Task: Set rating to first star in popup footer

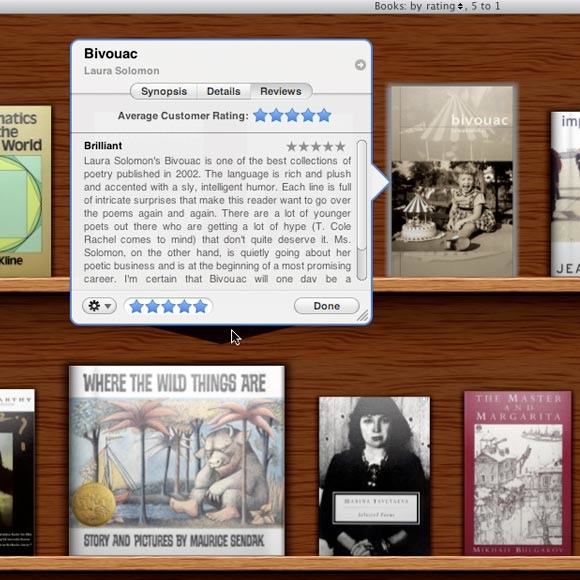Action: point(136,306)
